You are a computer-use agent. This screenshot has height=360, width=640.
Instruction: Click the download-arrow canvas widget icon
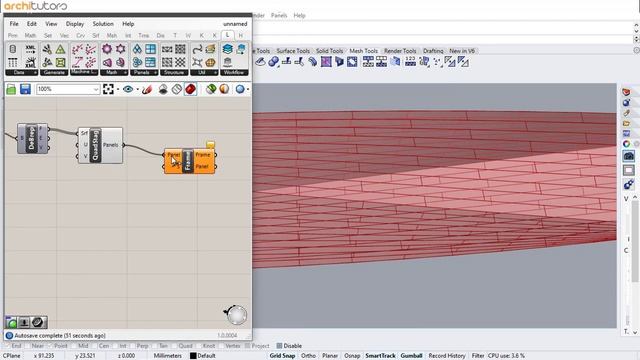coord(24,322)
